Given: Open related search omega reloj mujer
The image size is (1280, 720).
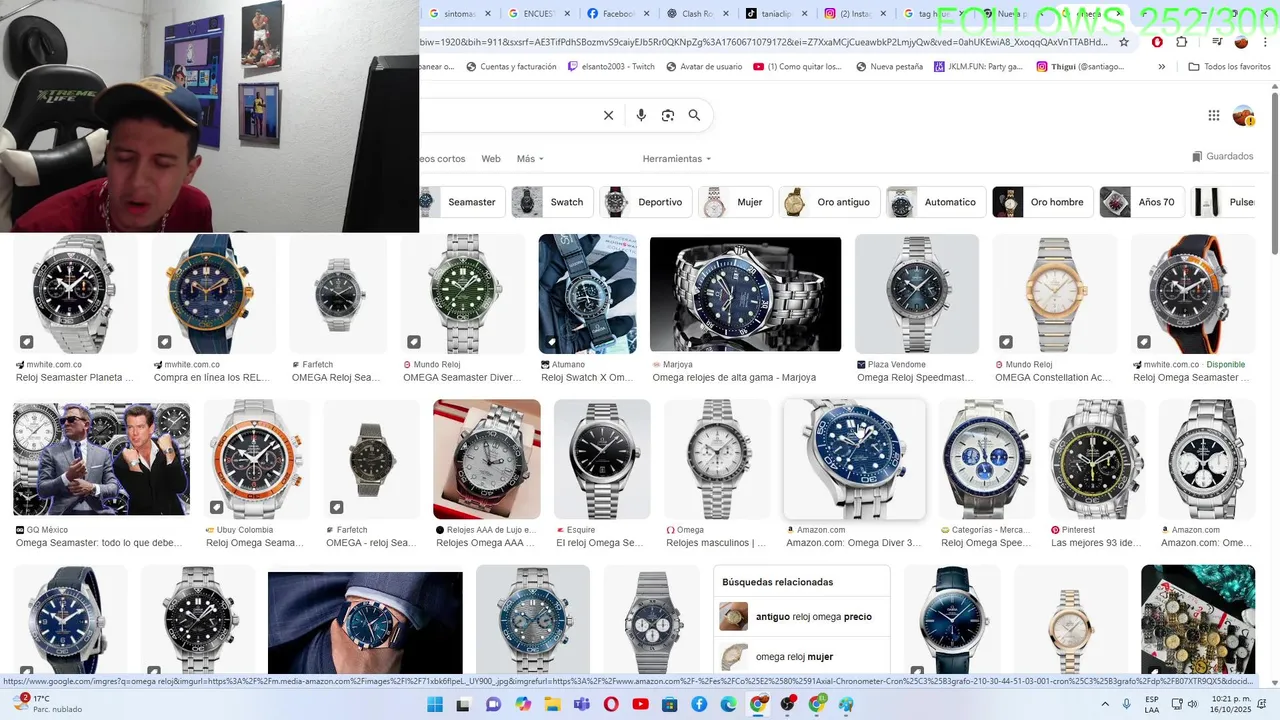Looking at the screenshot, I should click(x=802, y=657).
